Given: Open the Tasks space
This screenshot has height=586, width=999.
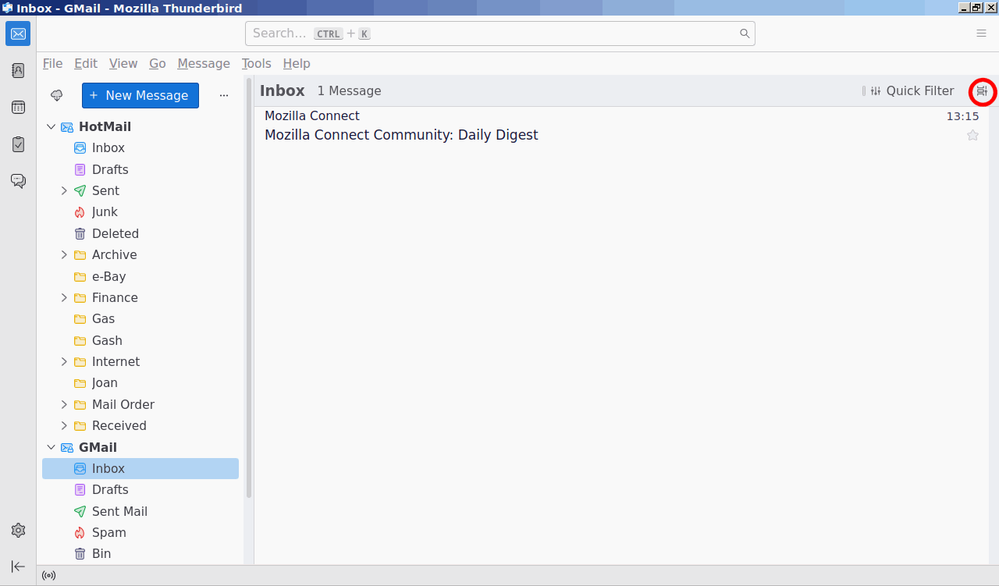Looking at the screenshot, I should (x=18, y=144).
